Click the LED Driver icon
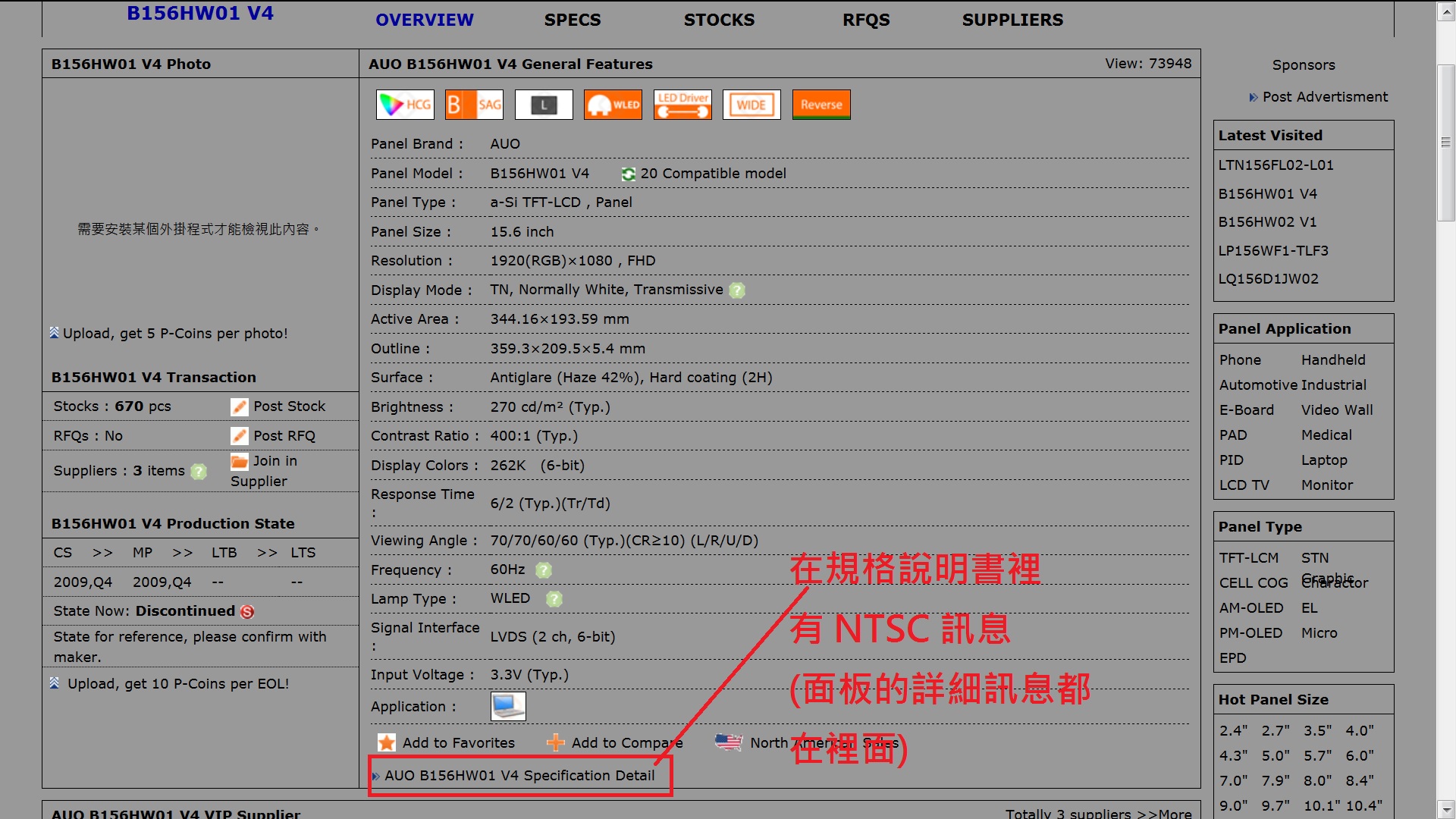 tap(682, 105)
